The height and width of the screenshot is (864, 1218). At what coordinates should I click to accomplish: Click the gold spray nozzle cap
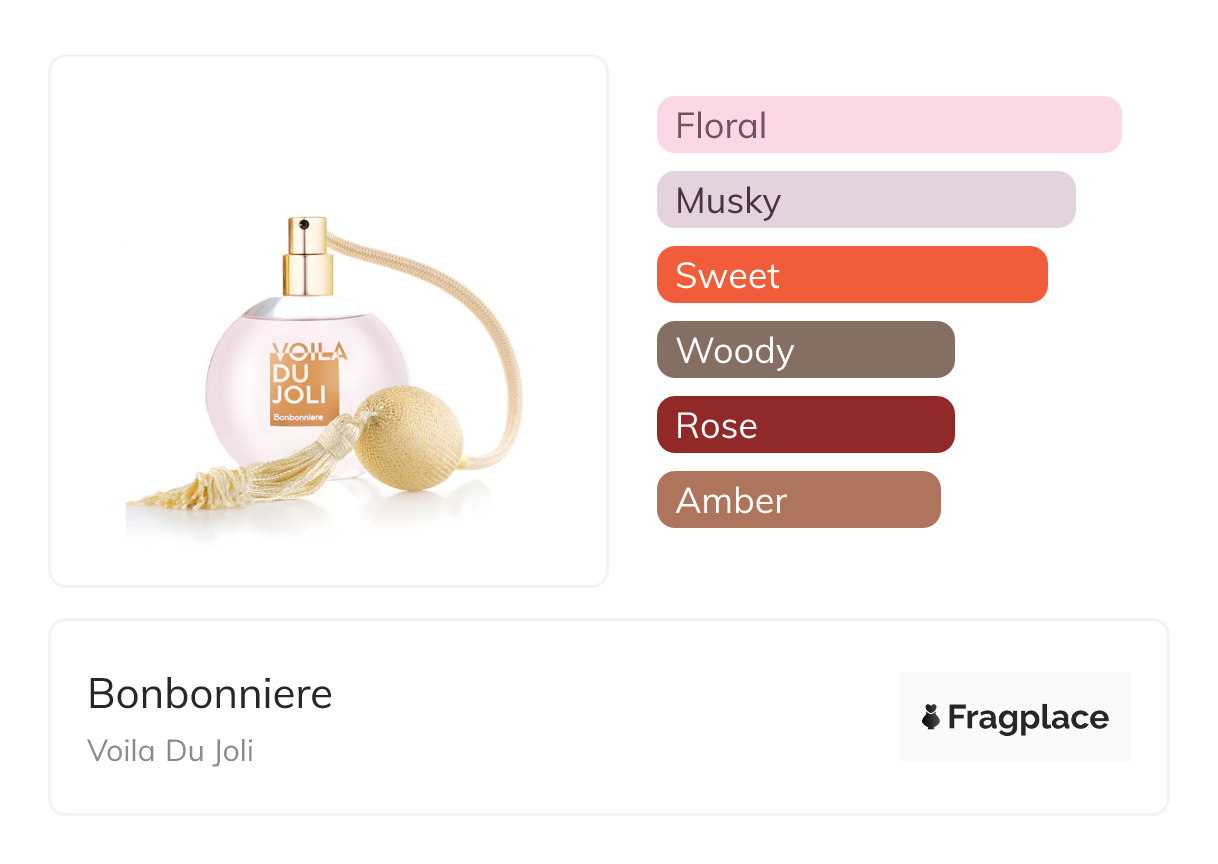click(306, 255)
